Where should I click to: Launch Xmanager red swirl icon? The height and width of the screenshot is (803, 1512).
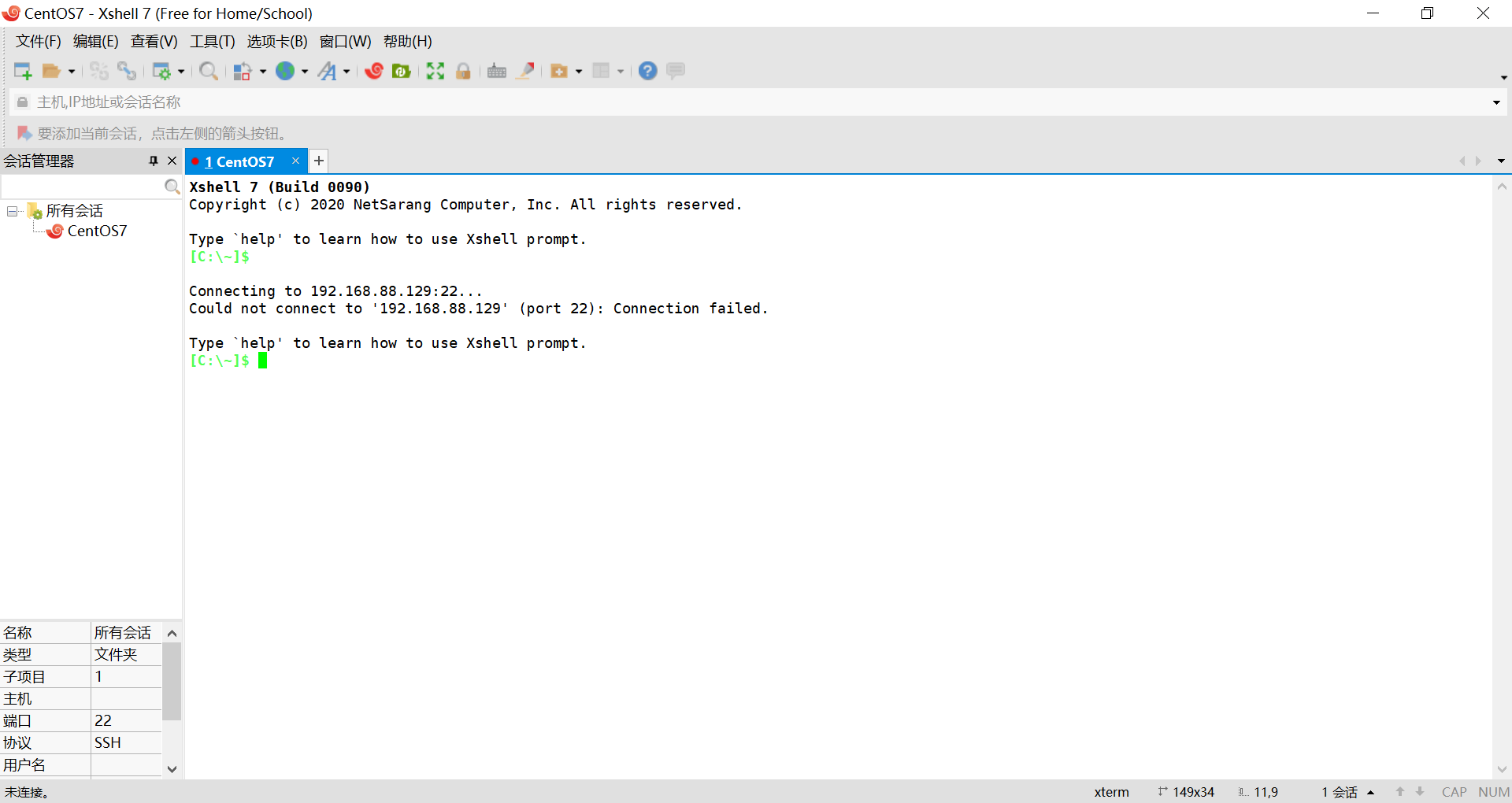point(374,71)
